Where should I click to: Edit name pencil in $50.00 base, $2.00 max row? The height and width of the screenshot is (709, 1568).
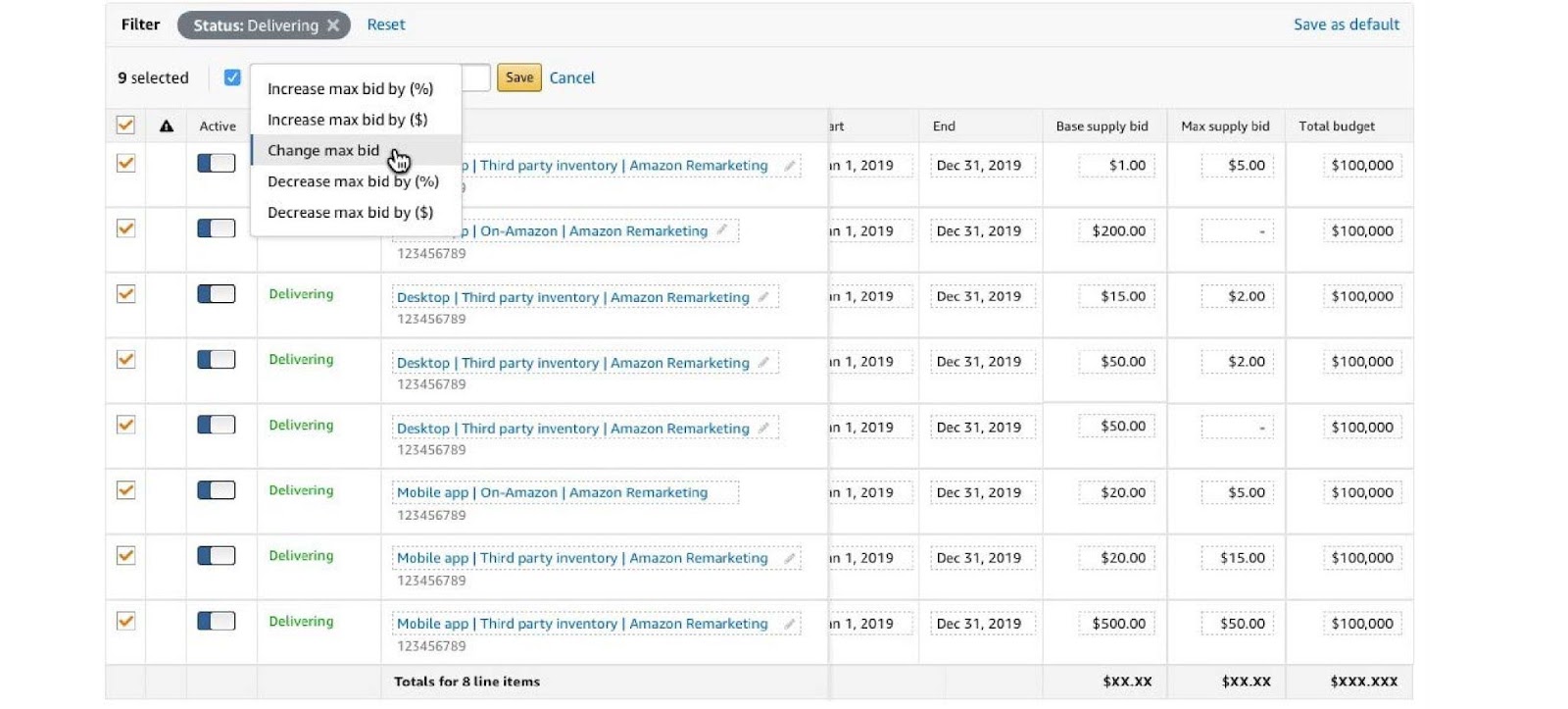pos(763,362)
